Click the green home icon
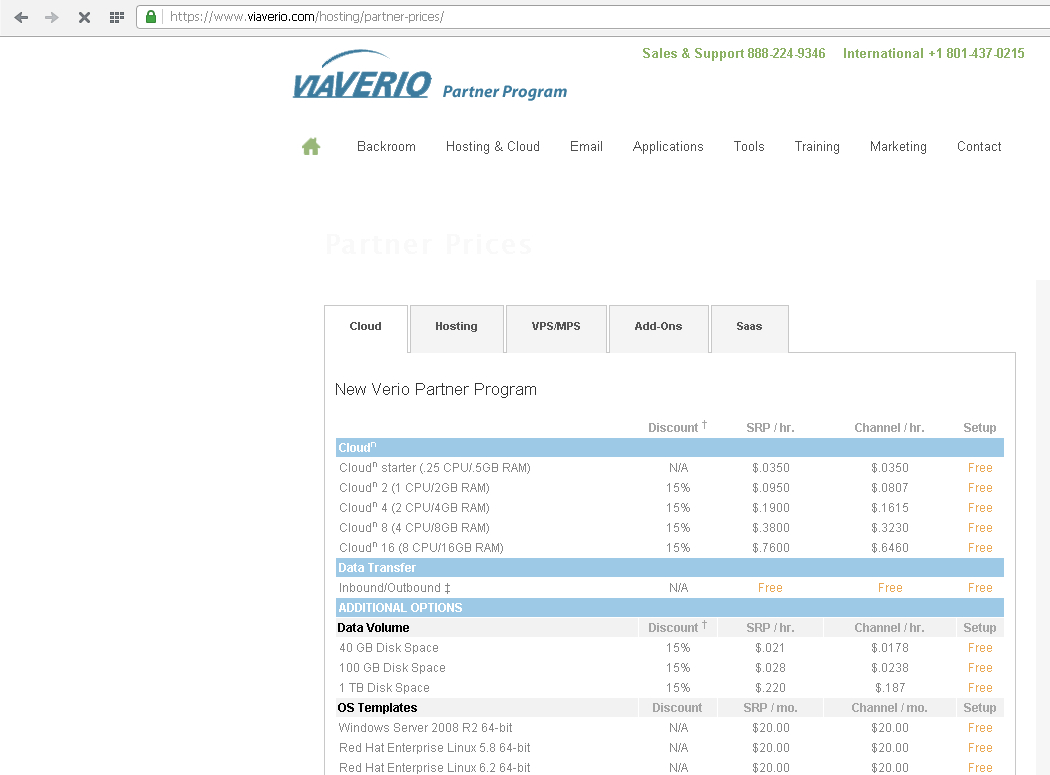This screenshot has height=775, width=1050. [311, 146]
